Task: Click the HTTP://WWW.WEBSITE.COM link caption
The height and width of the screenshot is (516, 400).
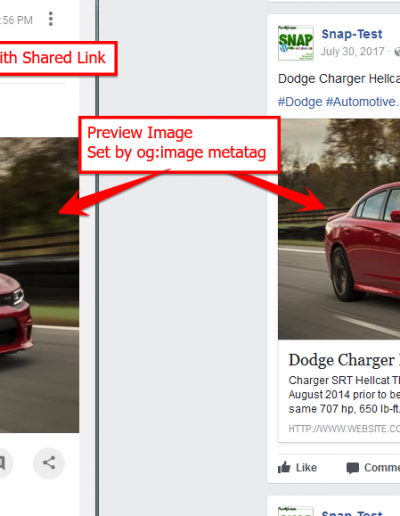Action: (344, 429)
